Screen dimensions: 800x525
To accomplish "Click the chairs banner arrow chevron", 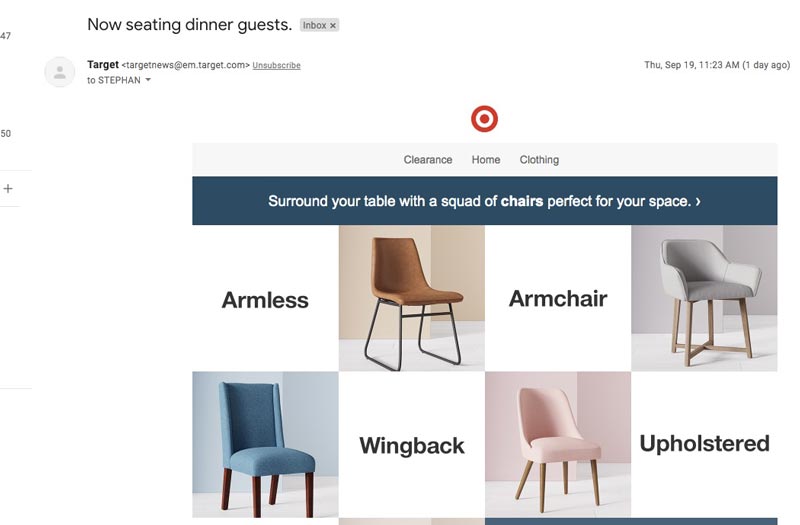I will [698, 201].
